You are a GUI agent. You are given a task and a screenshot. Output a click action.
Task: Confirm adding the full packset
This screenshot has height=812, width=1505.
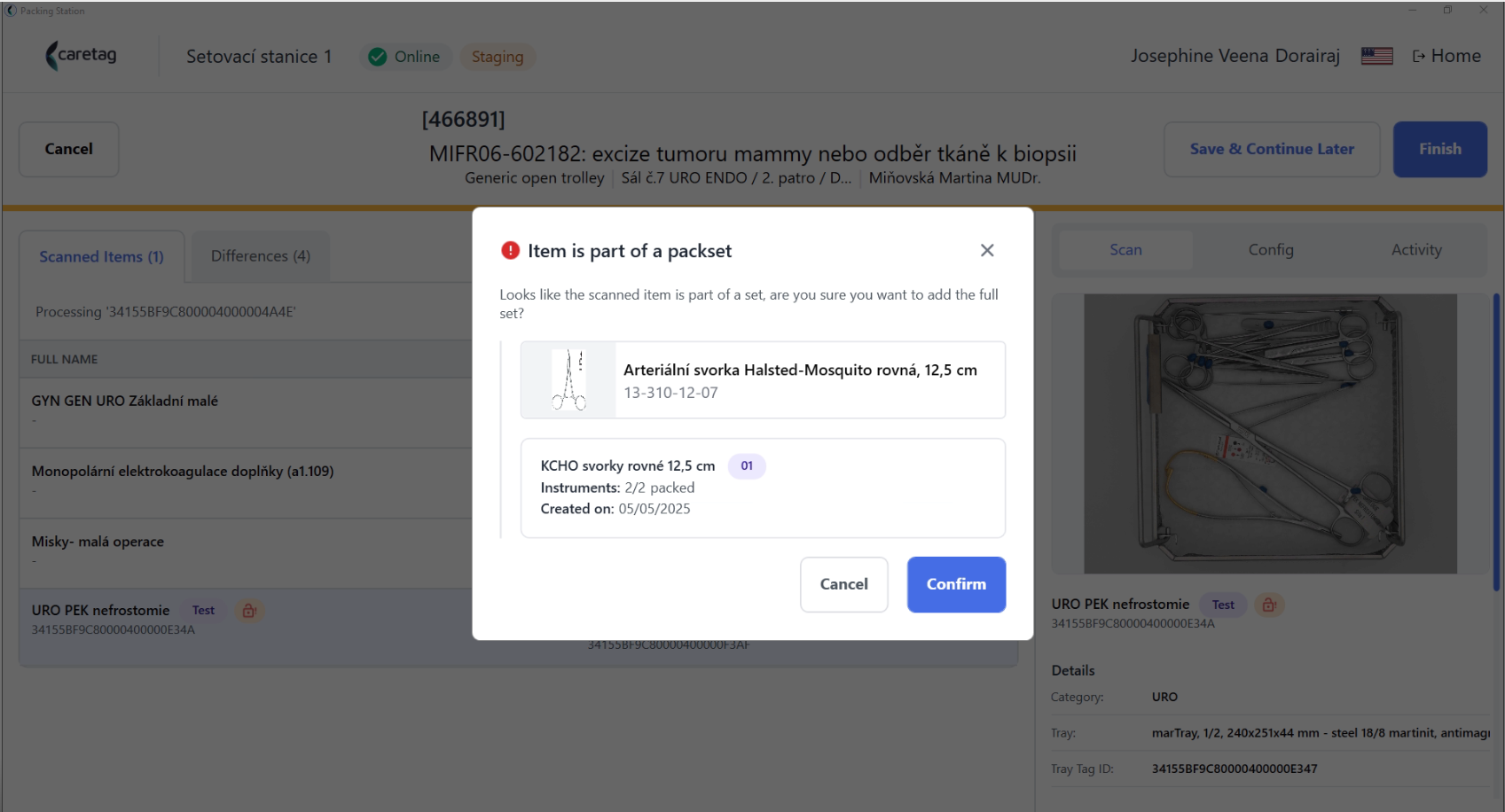pyautogui.click(x=956, y=584)
